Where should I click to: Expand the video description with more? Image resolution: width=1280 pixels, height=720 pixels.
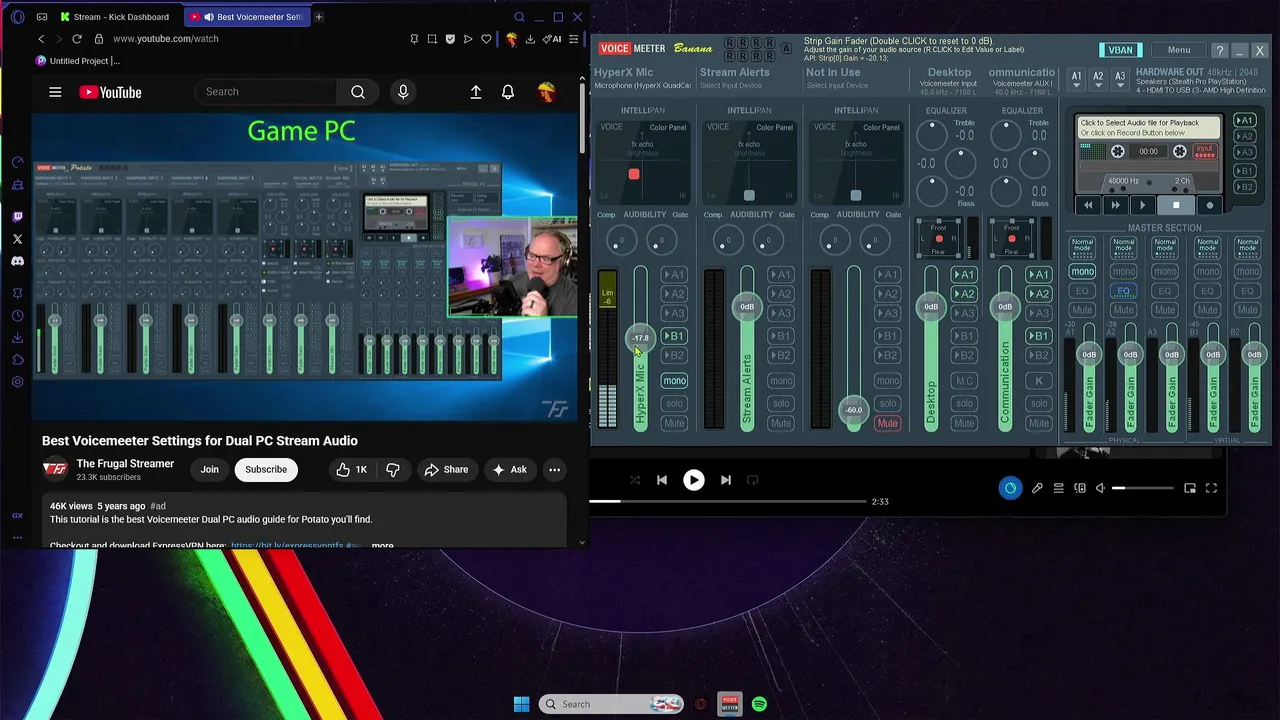382,546
